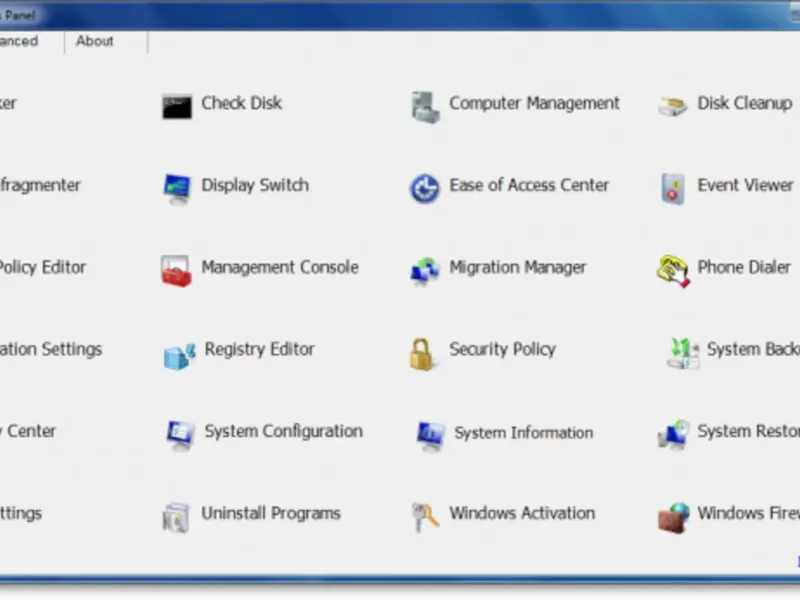
Task: Click the System Restore icon
Action: 673,435
